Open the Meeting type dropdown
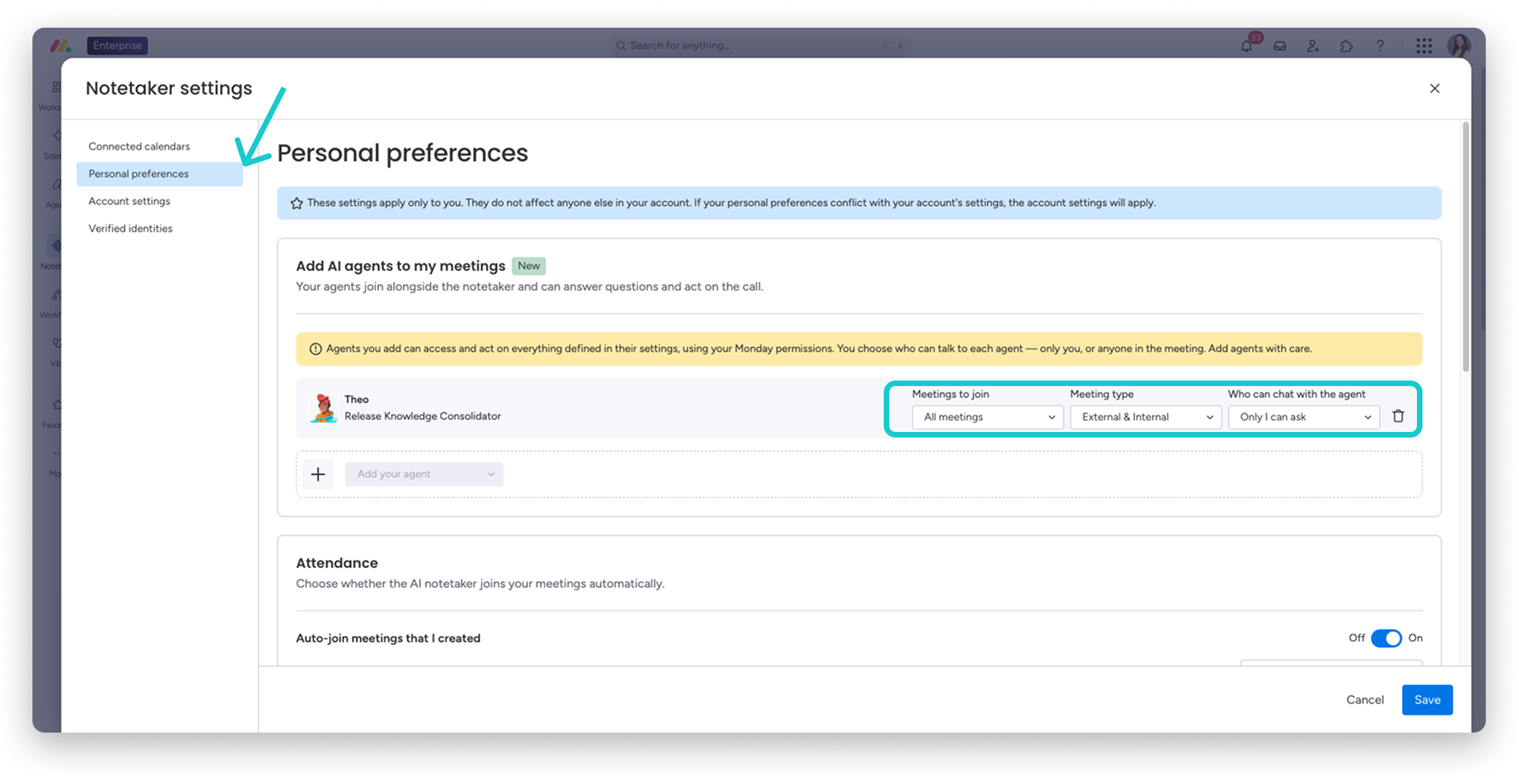The width and height of the screenshot is (1519, 784). pyautogui.click(x=1146, y=417)
